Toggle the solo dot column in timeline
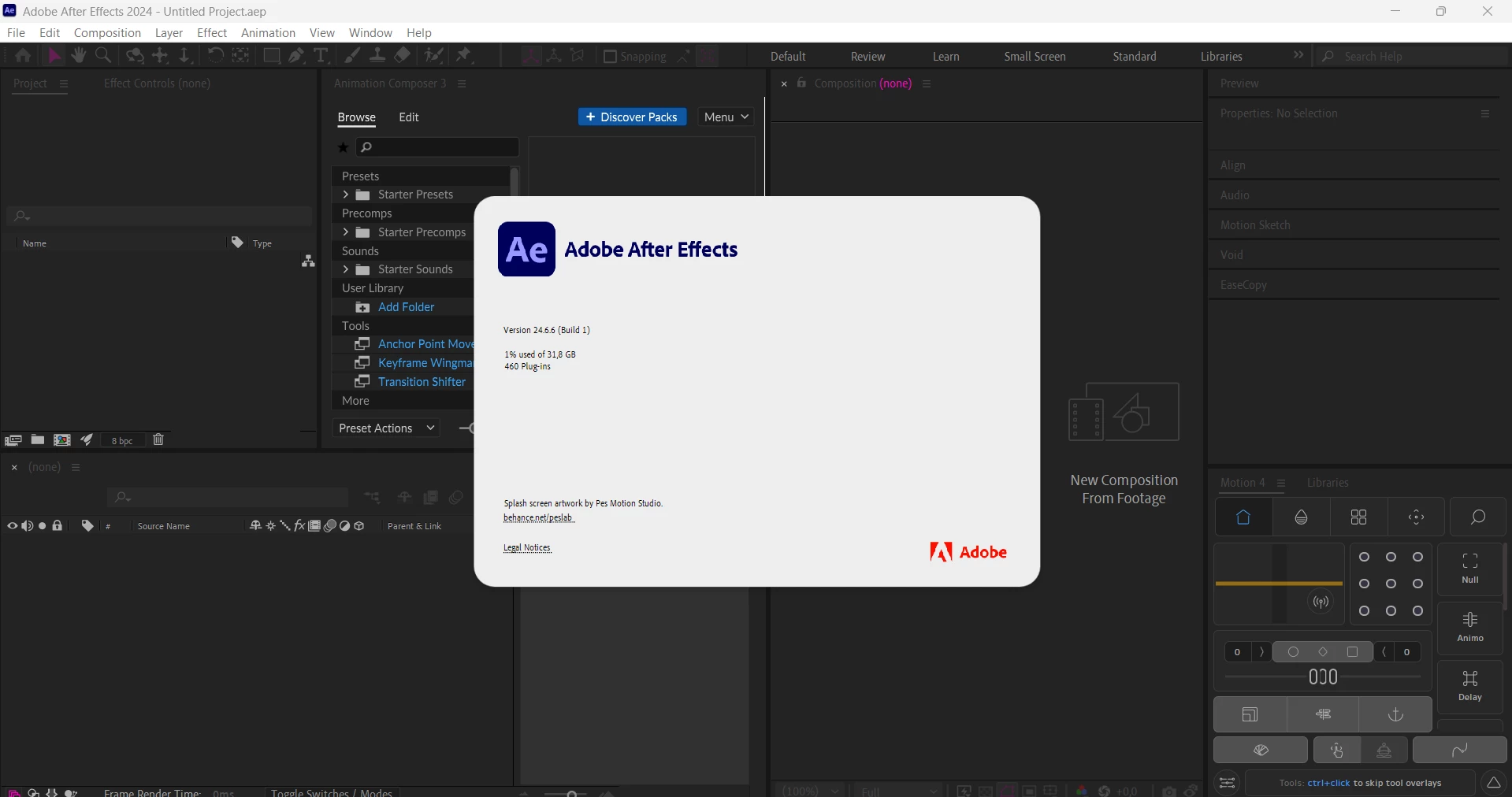The height and width of the screenshot is (797, 1512). click(x=43, y=525)
